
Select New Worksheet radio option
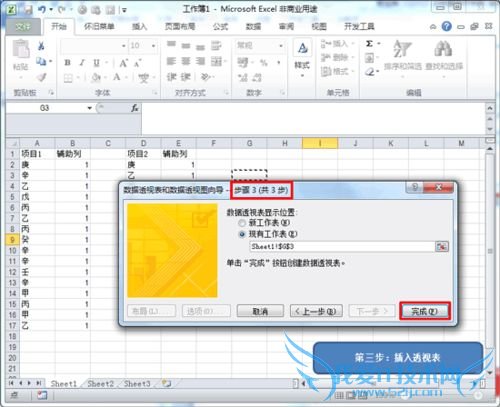pos(242,223)
